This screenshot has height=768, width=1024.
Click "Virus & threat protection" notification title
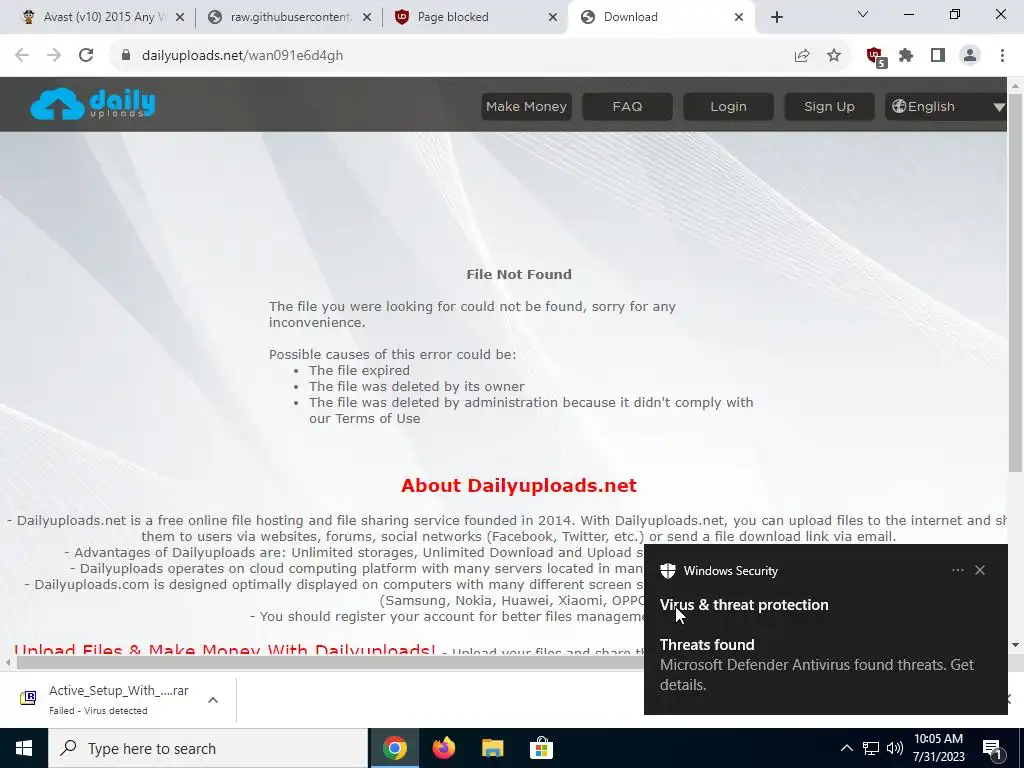point(744,605)
